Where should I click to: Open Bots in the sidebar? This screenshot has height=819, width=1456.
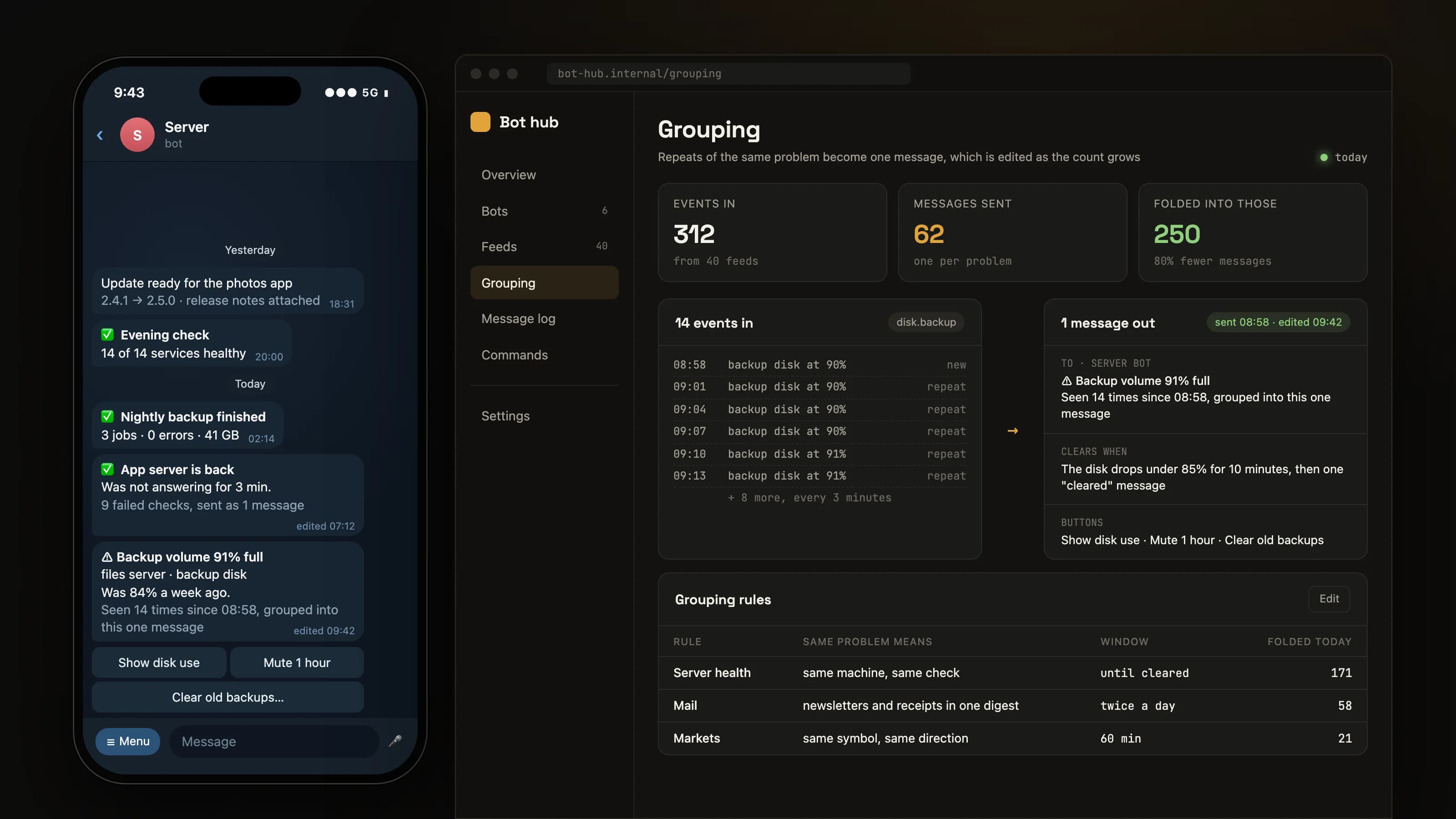coord(544,211)
